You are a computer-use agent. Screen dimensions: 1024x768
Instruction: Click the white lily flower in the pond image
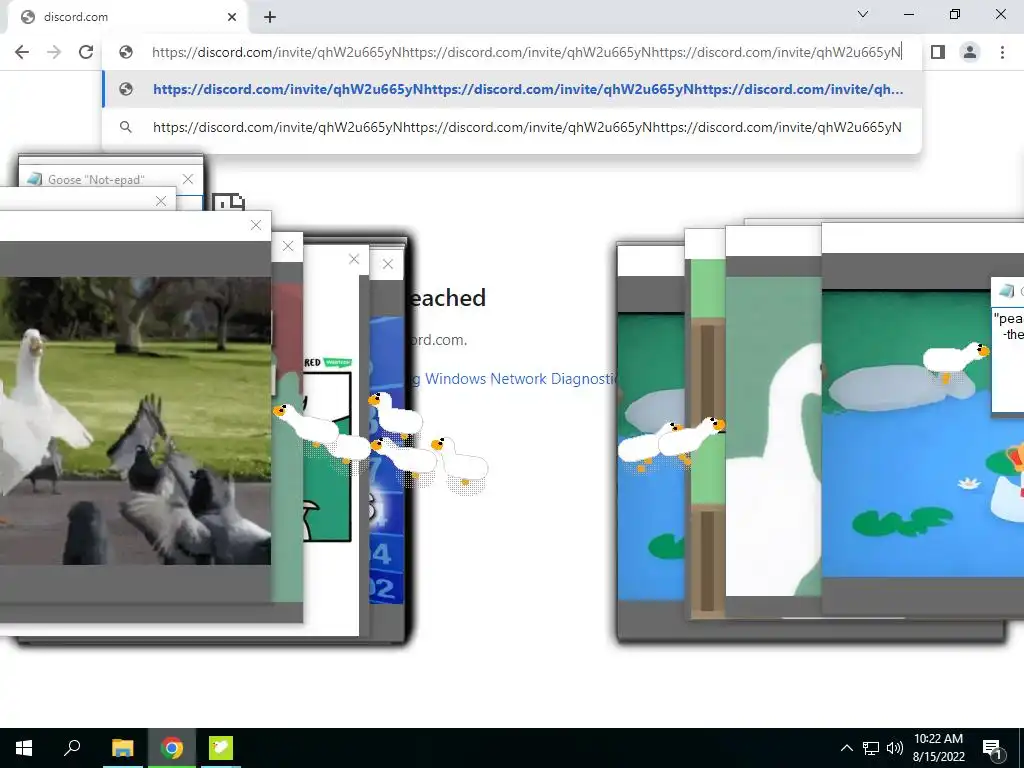point(968,483)
